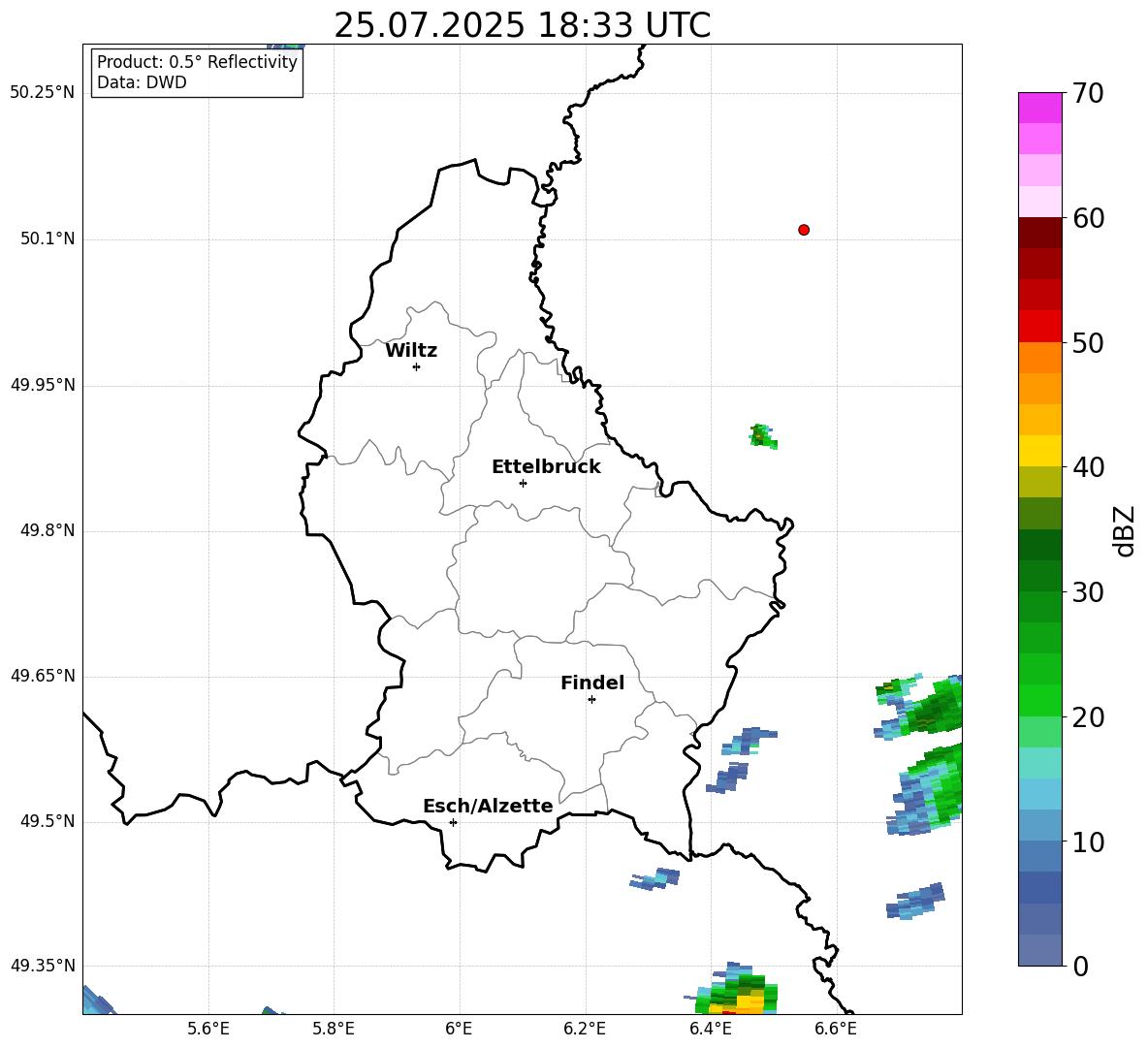Click the Wiltz station cross marker
The height and width of the screenshot is (1048, 1148).
pyautogui.click(x=416, y=366)
